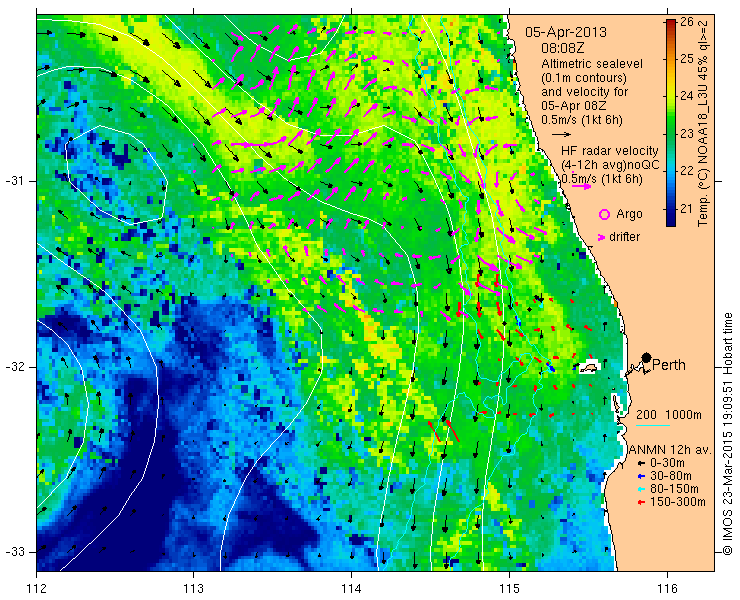The height and width of the screenshot is (600, 740).
Task: Click the 0-30m depth label
Action: (x=667, y=464)
